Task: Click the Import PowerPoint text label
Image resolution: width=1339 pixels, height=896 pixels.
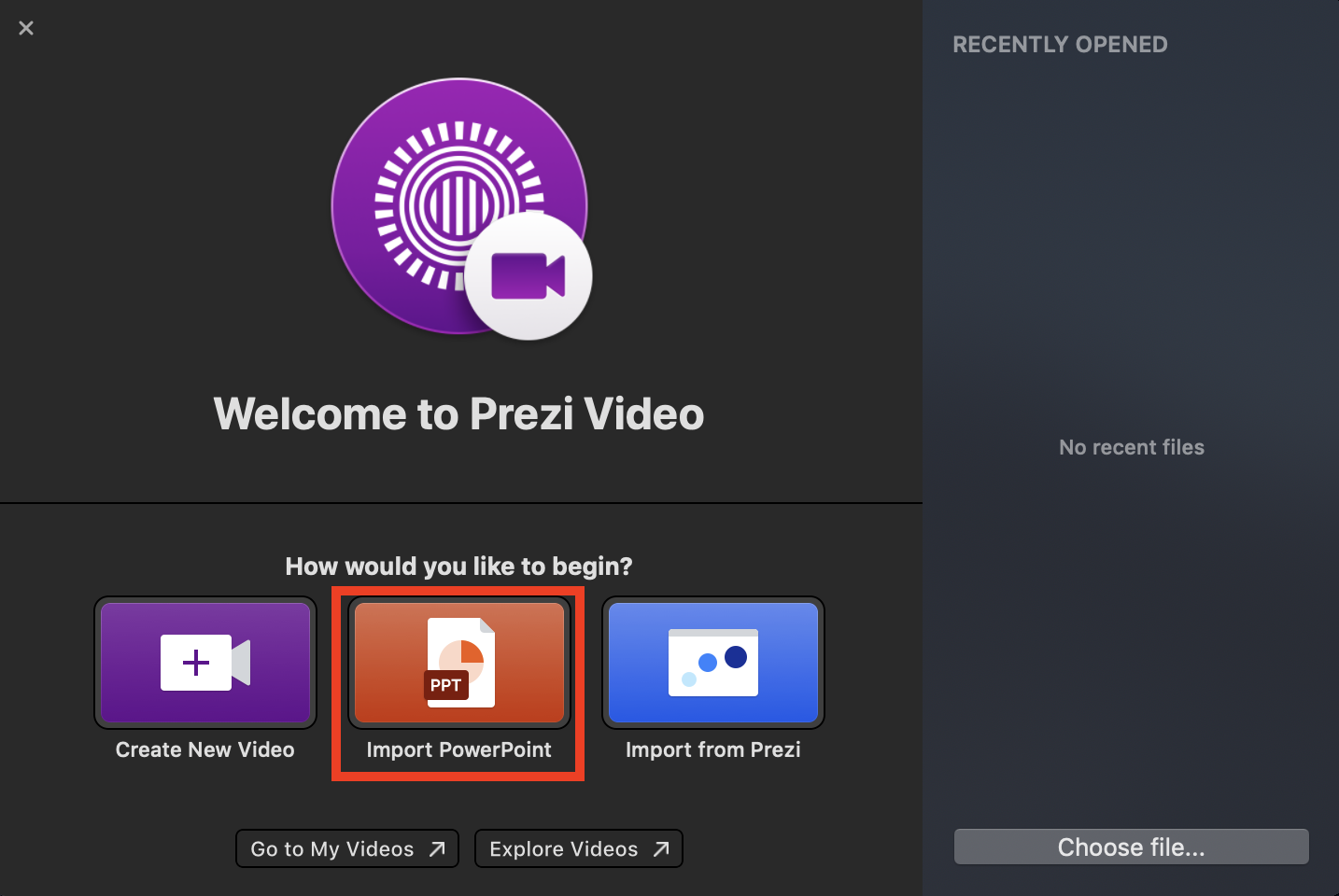Action: coord(458,749)
